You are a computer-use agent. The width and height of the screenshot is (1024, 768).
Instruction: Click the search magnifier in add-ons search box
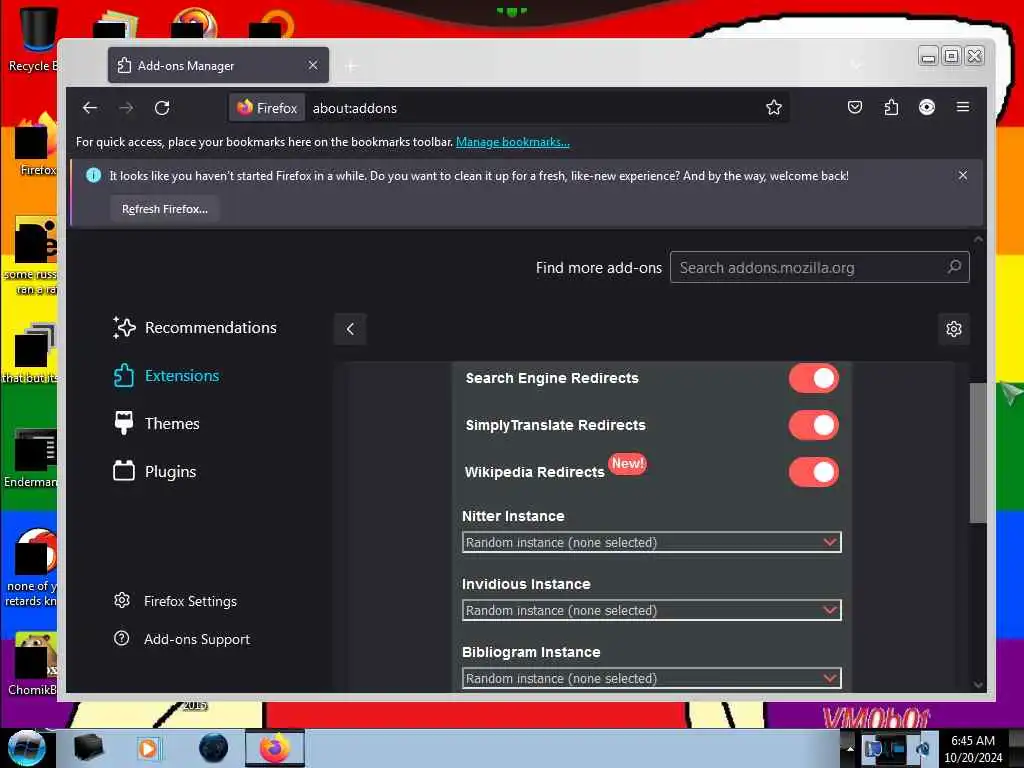[x=954, y=266]
